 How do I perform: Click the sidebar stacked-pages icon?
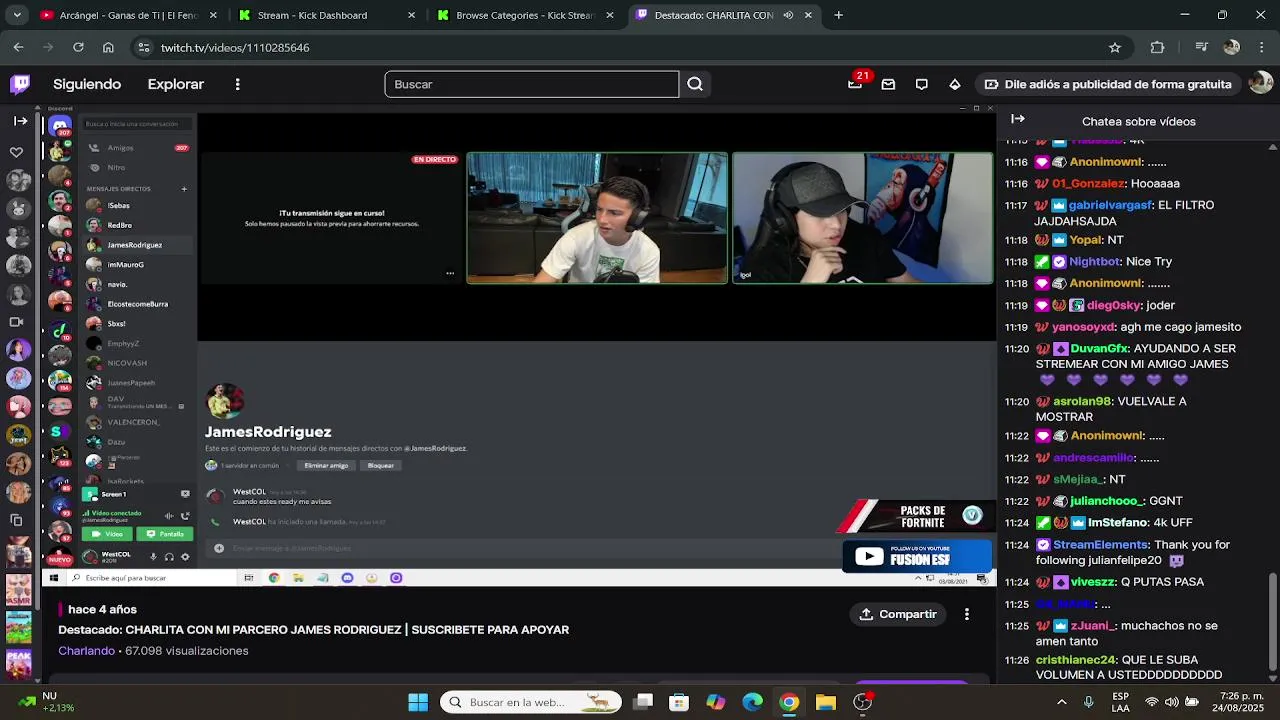pyautogui.click(x=16, y=520)
